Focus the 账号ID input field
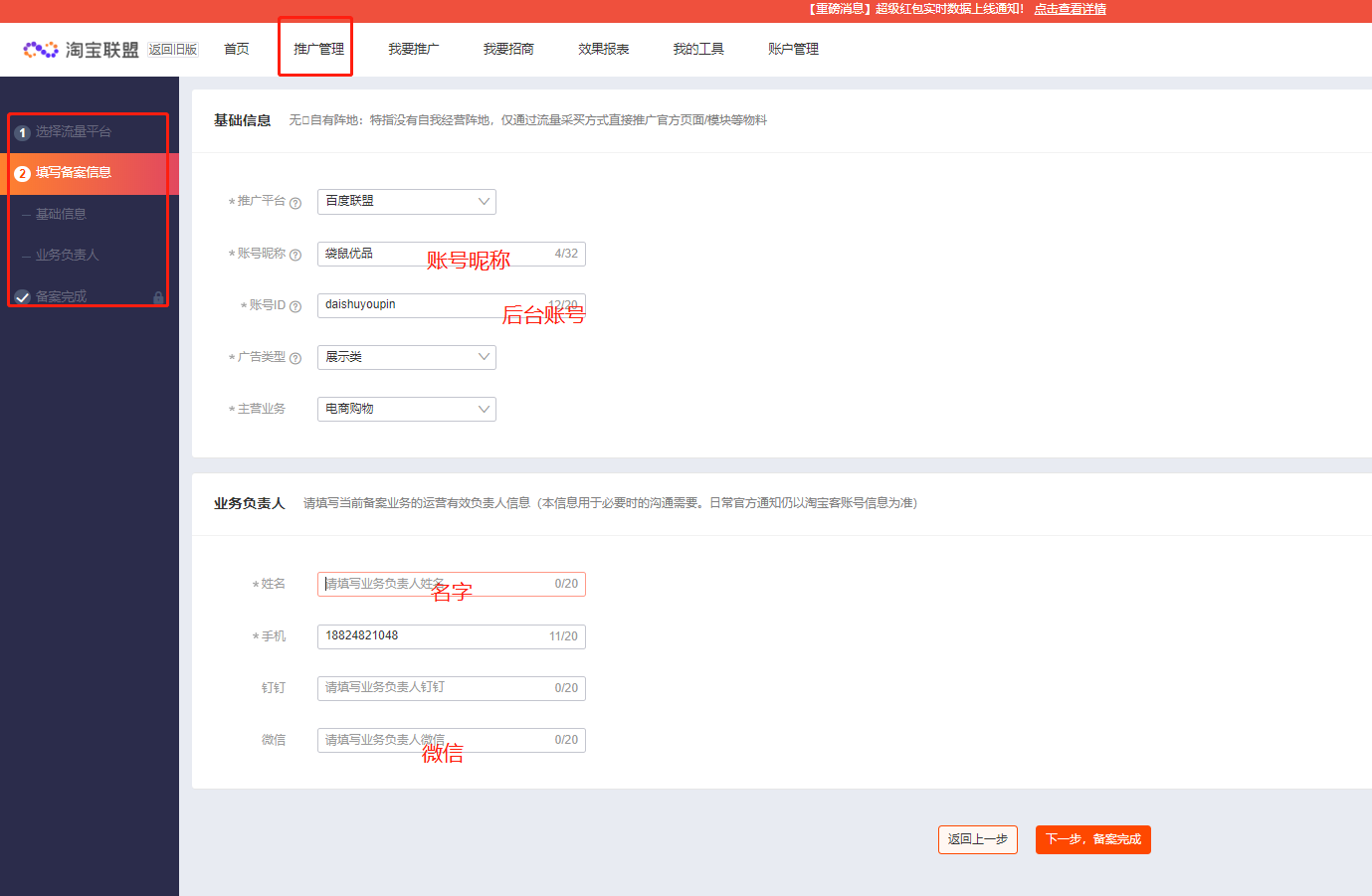Image resolution: width=1372 pixels, height=896 pixels. point(452,305)
